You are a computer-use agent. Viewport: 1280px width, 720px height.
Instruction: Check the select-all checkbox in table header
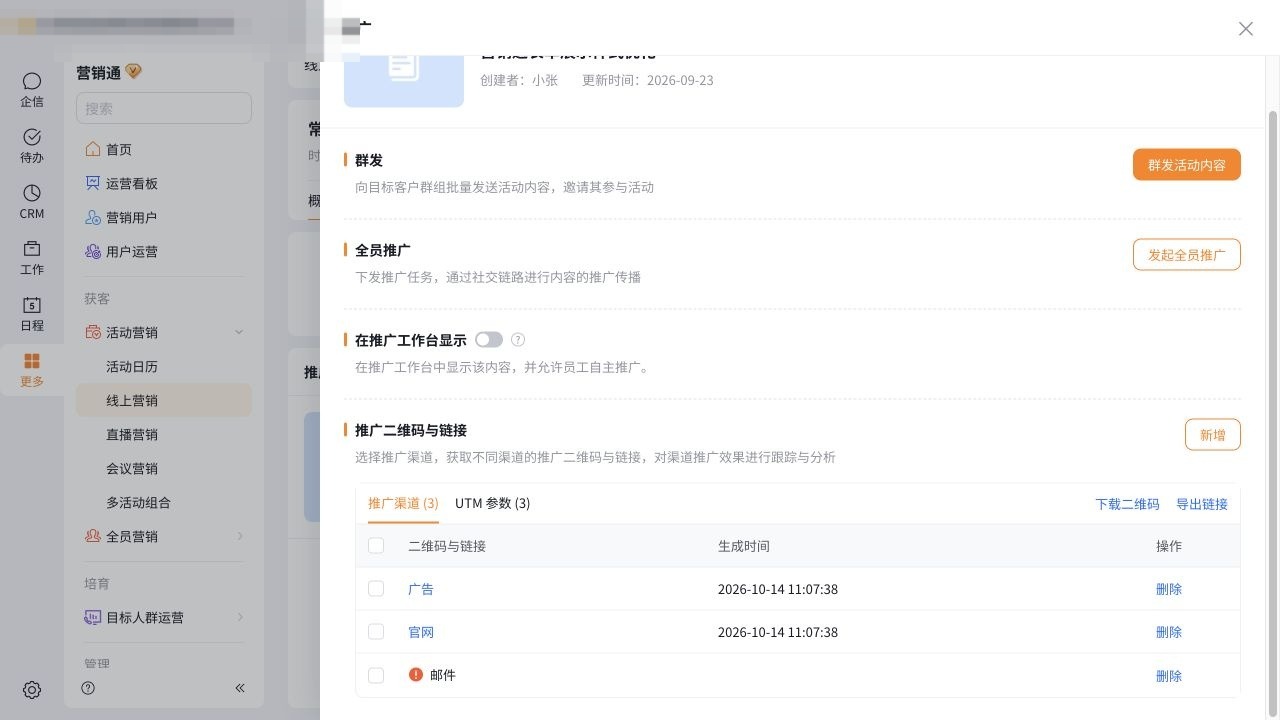tap(376, 546)
